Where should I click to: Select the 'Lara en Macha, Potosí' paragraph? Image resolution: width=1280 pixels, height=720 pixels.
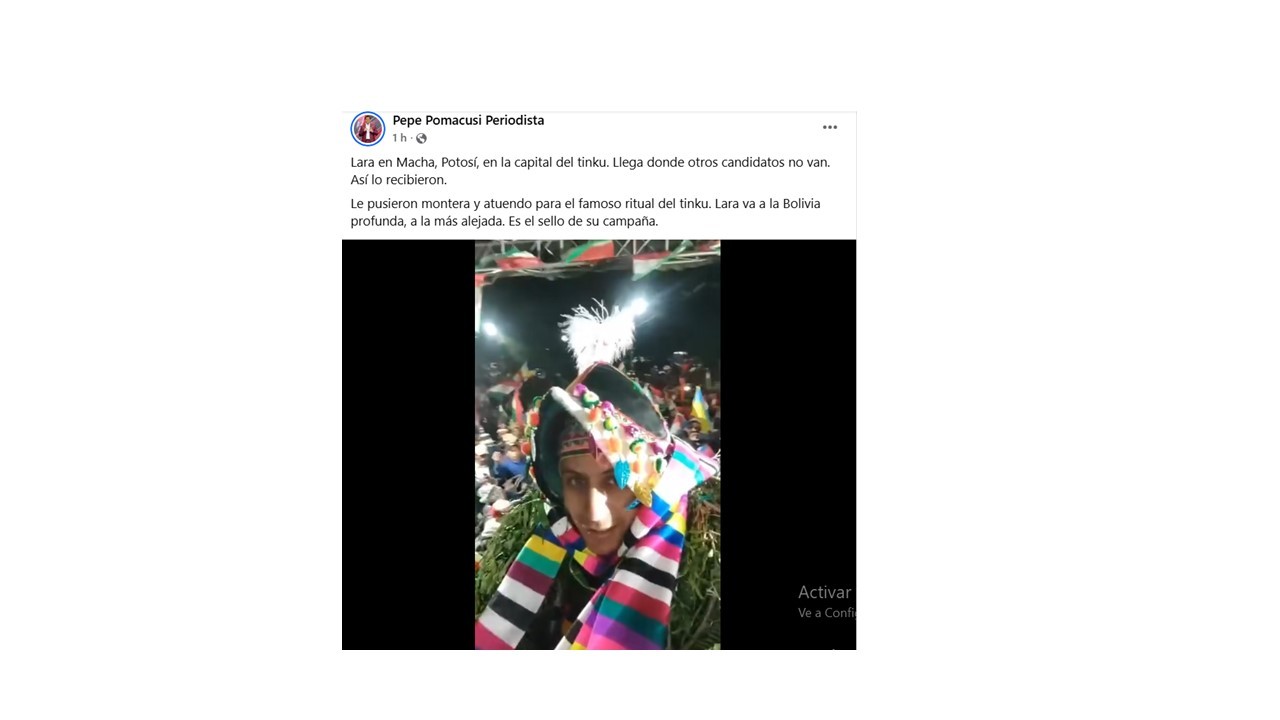(x=590, y=171)
